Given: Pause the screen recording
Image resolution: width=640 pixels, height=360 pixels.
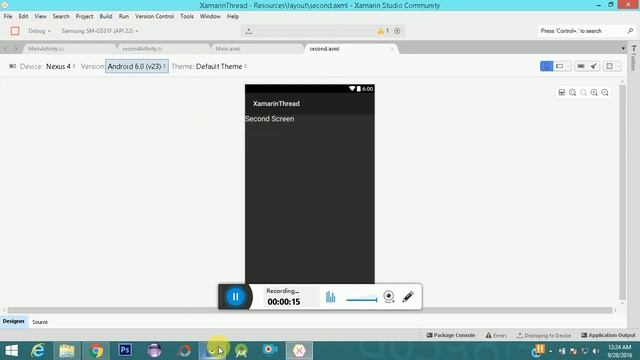Looking at the screenshot, I should click(x=235, y=297).
